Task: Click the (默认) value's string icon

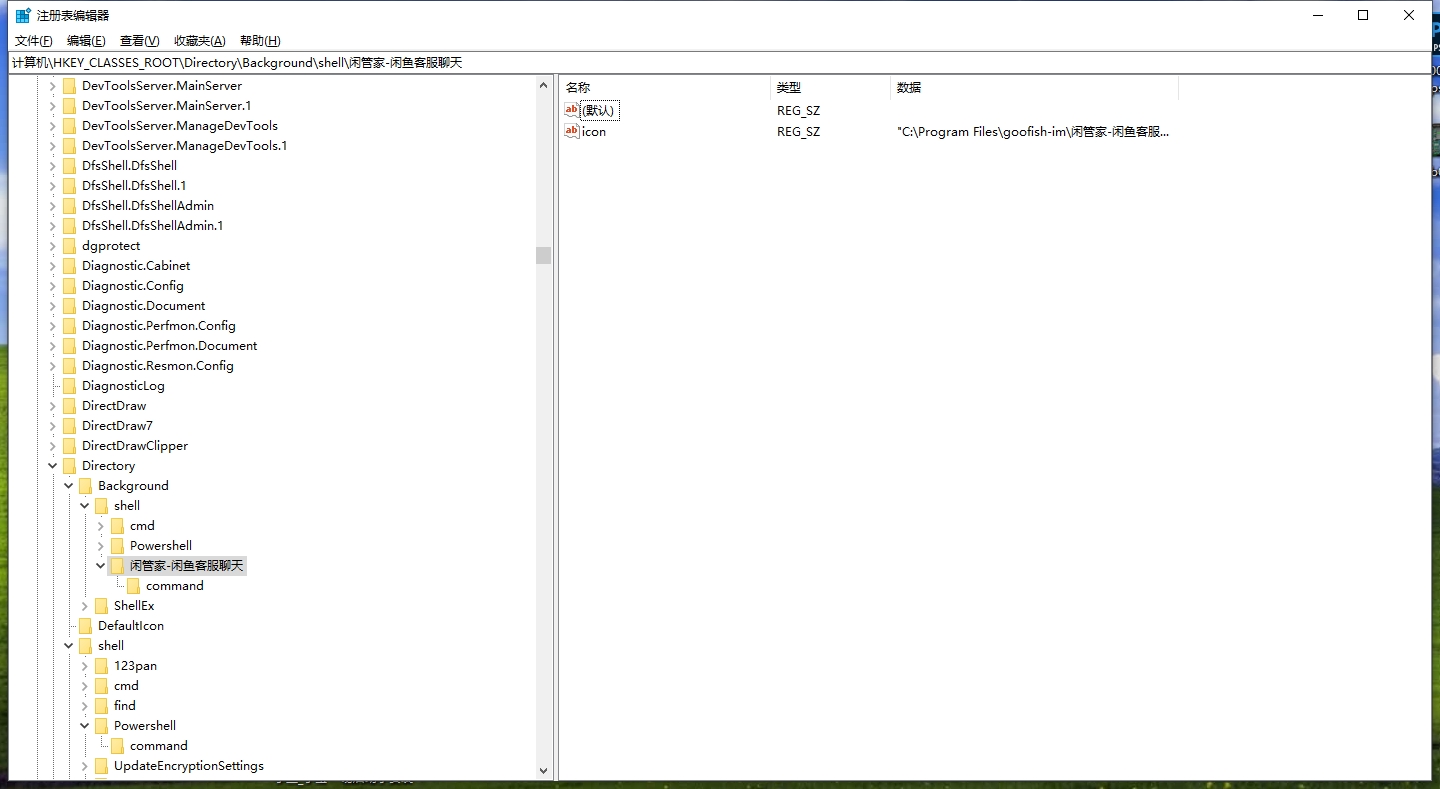Action: pos(572,110)
